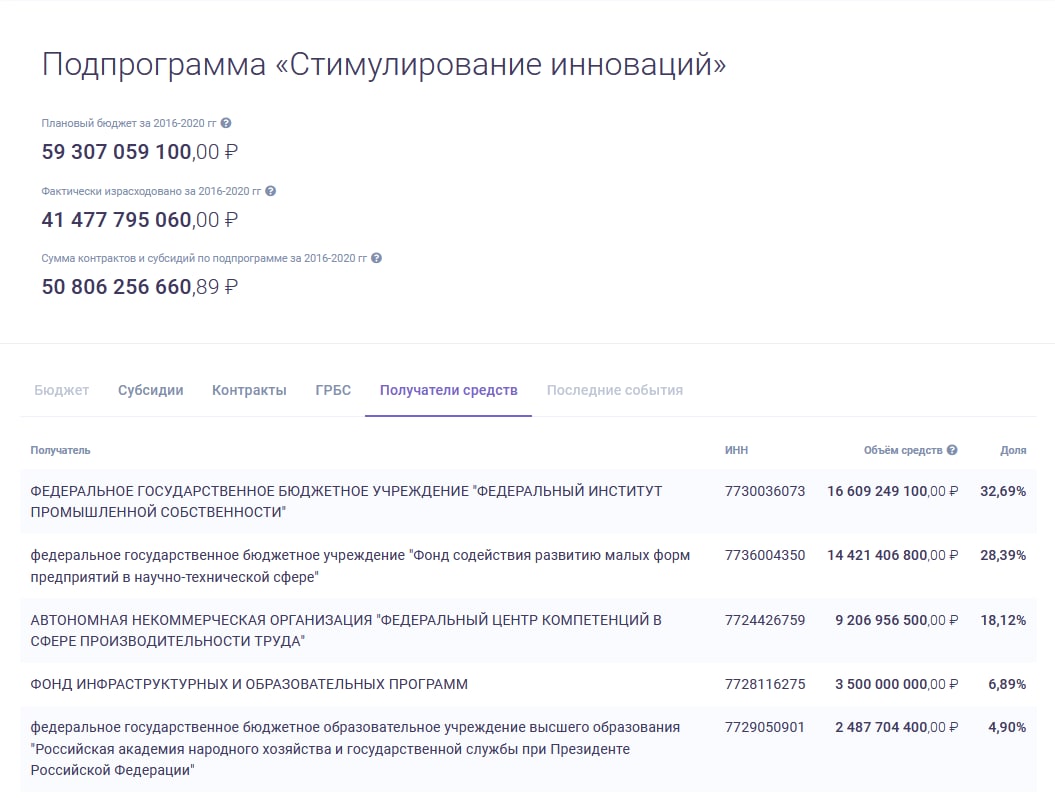Click amount 14 421 406 800,00 ₽

(x=892, y=555)
